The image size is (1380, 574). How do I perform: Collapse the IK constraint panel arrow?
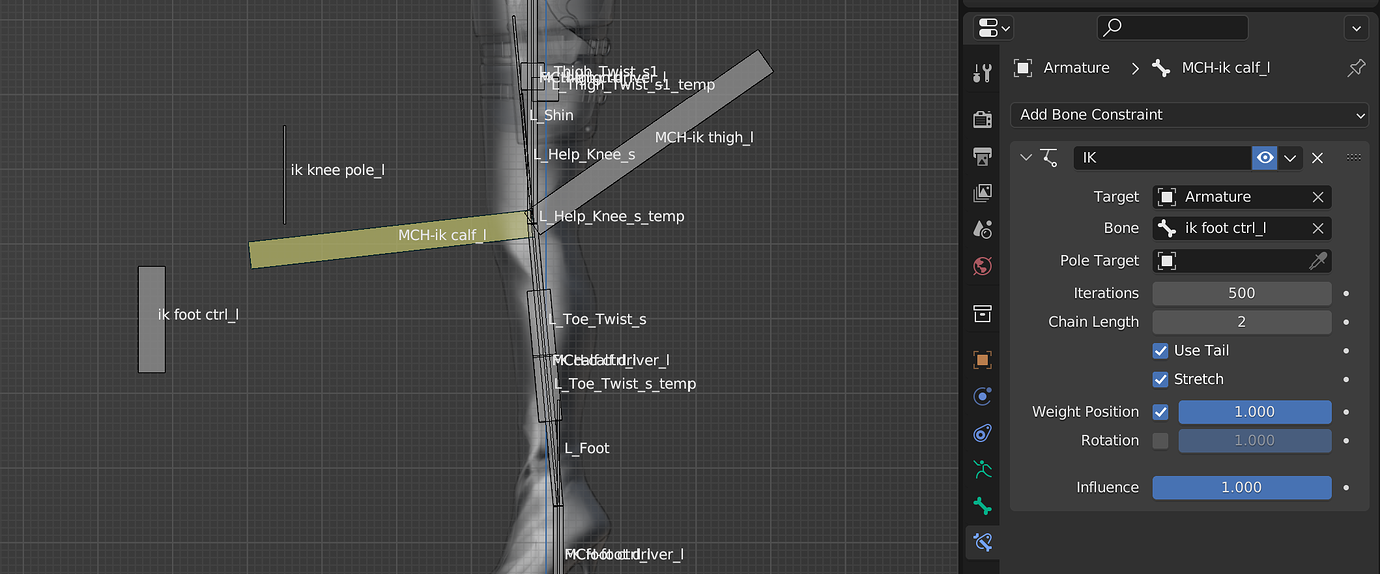(1025, 157)
